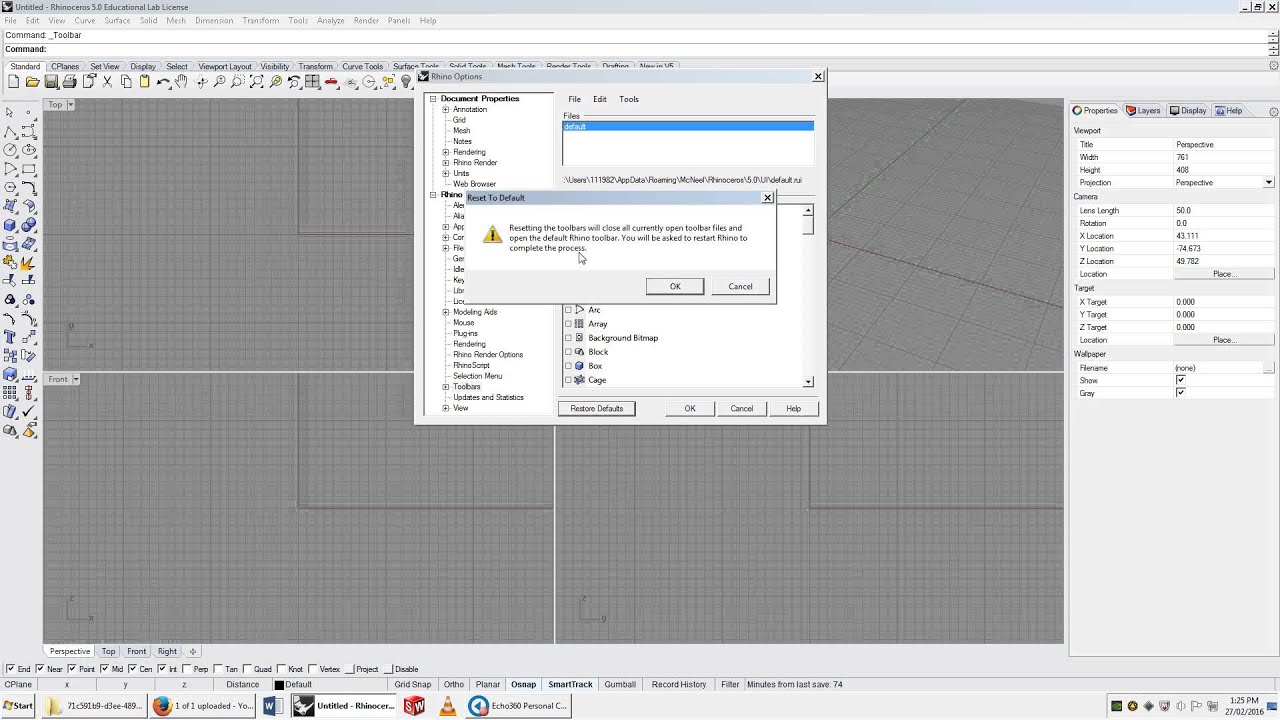Open the Top viewport title dropdown

coord(71,105)
